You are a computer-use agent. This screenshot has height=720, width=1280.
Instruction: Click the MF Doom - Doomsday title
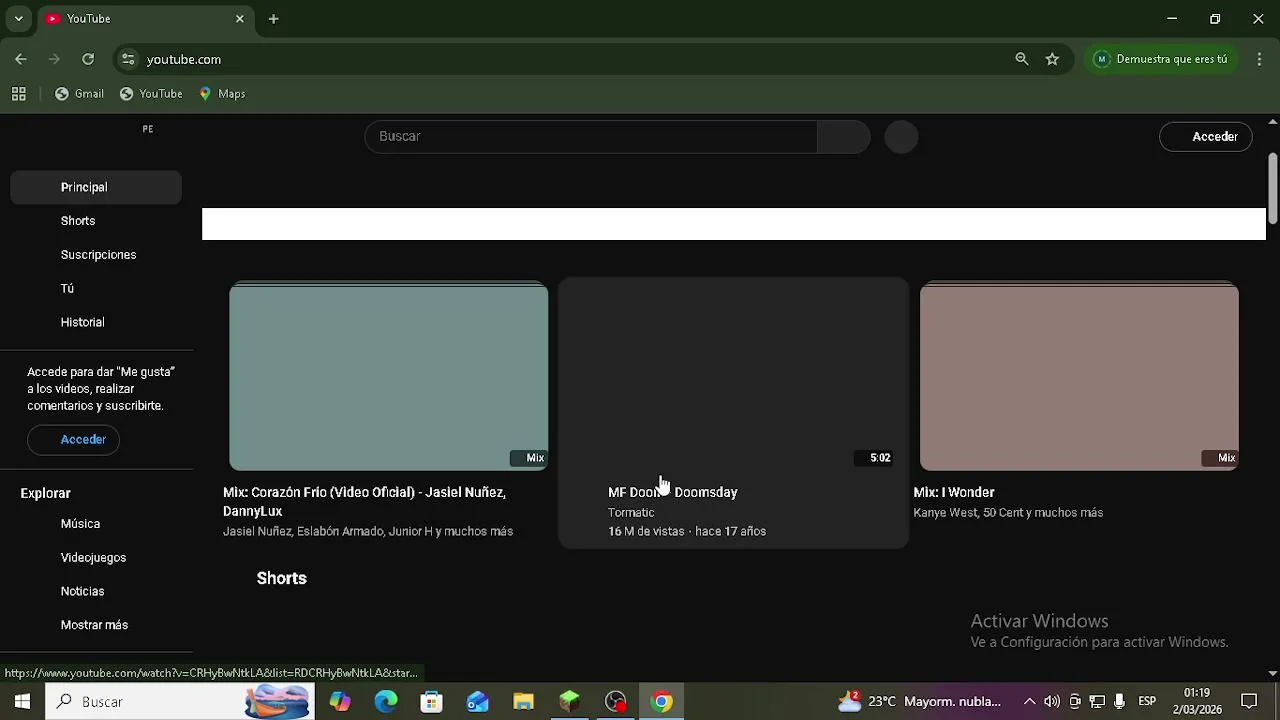(x=672, y=492)
